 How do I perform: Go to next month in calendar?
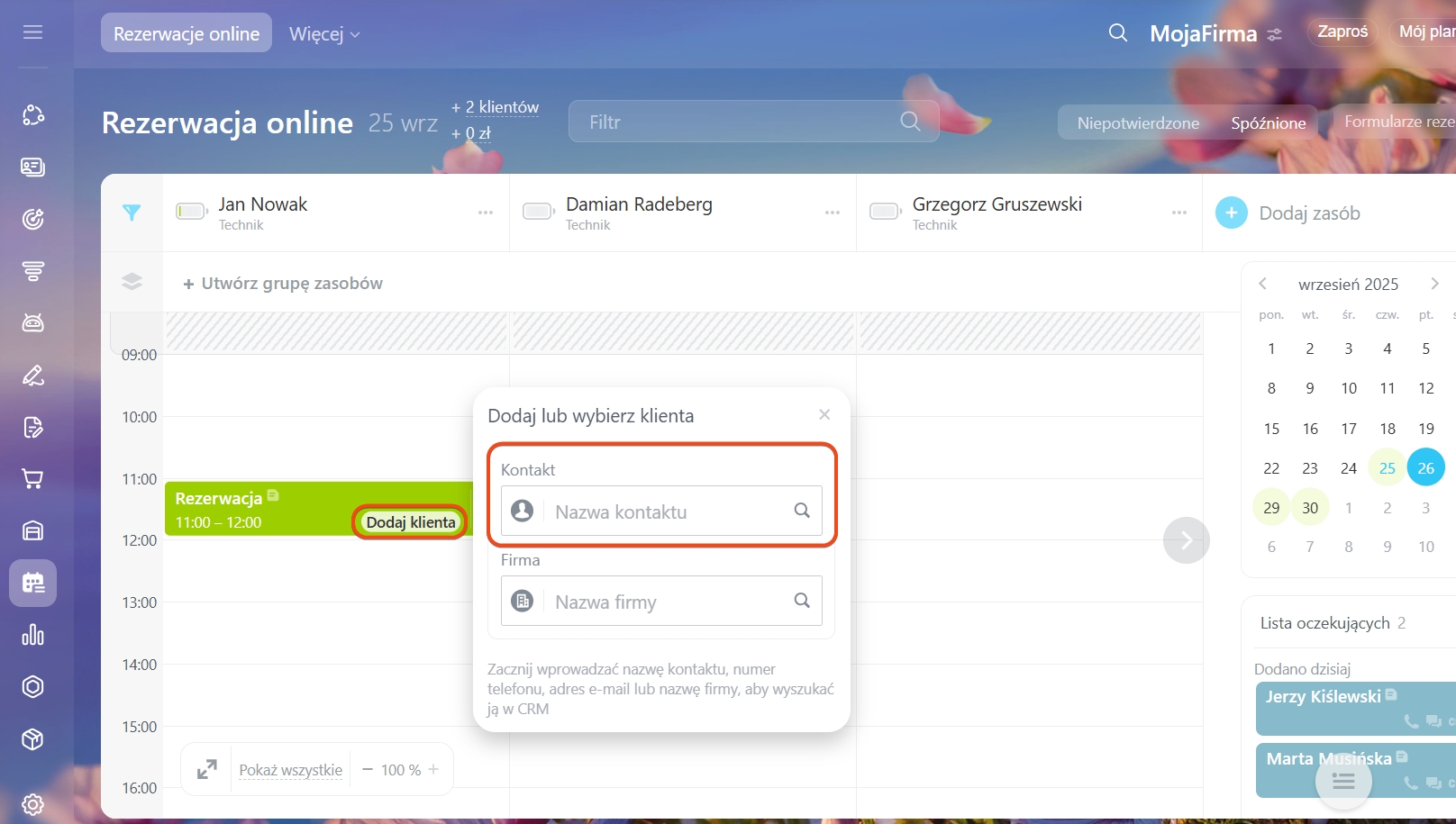[x=1434, y=284]
